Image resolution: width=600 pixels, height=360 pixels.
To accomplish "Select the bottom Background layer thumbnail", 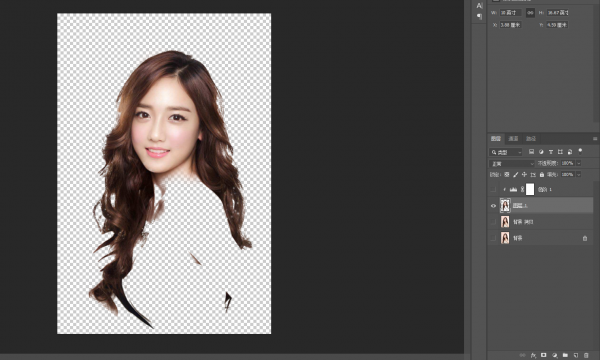I will coord(505,238).
